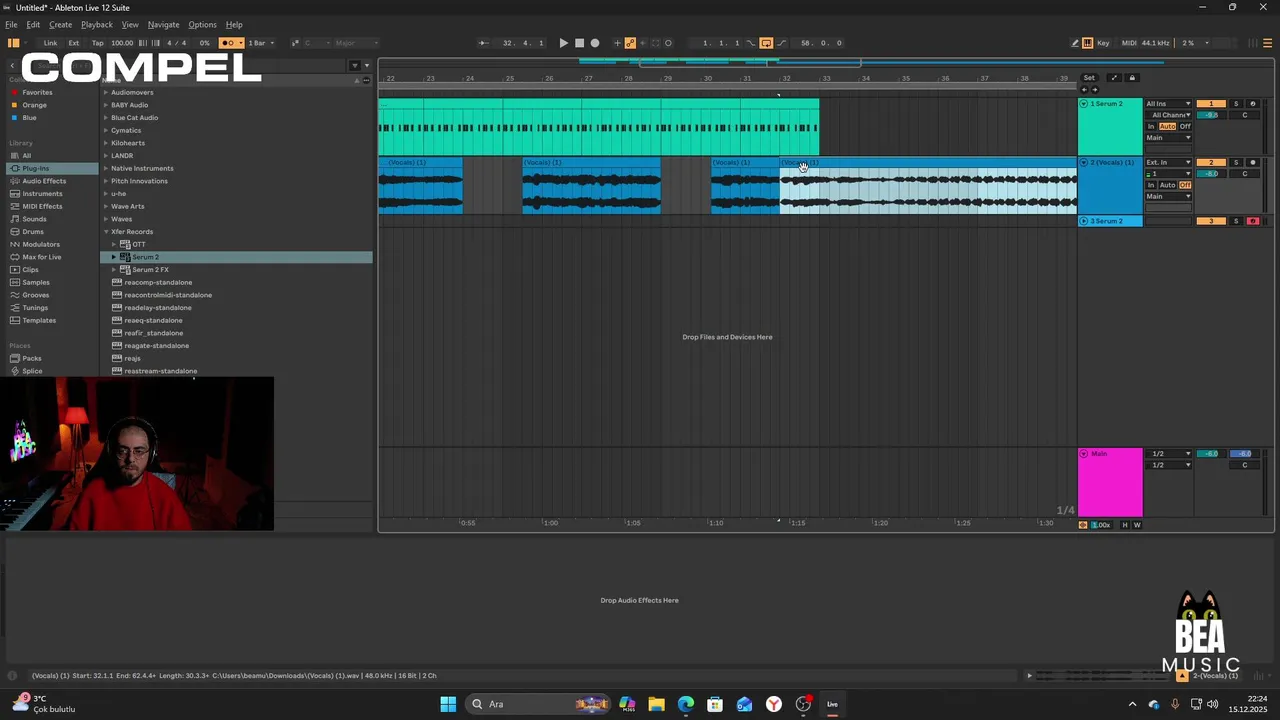
Task: Toggle the Arrangement Loop switch
Action: [x=766, y=43]
